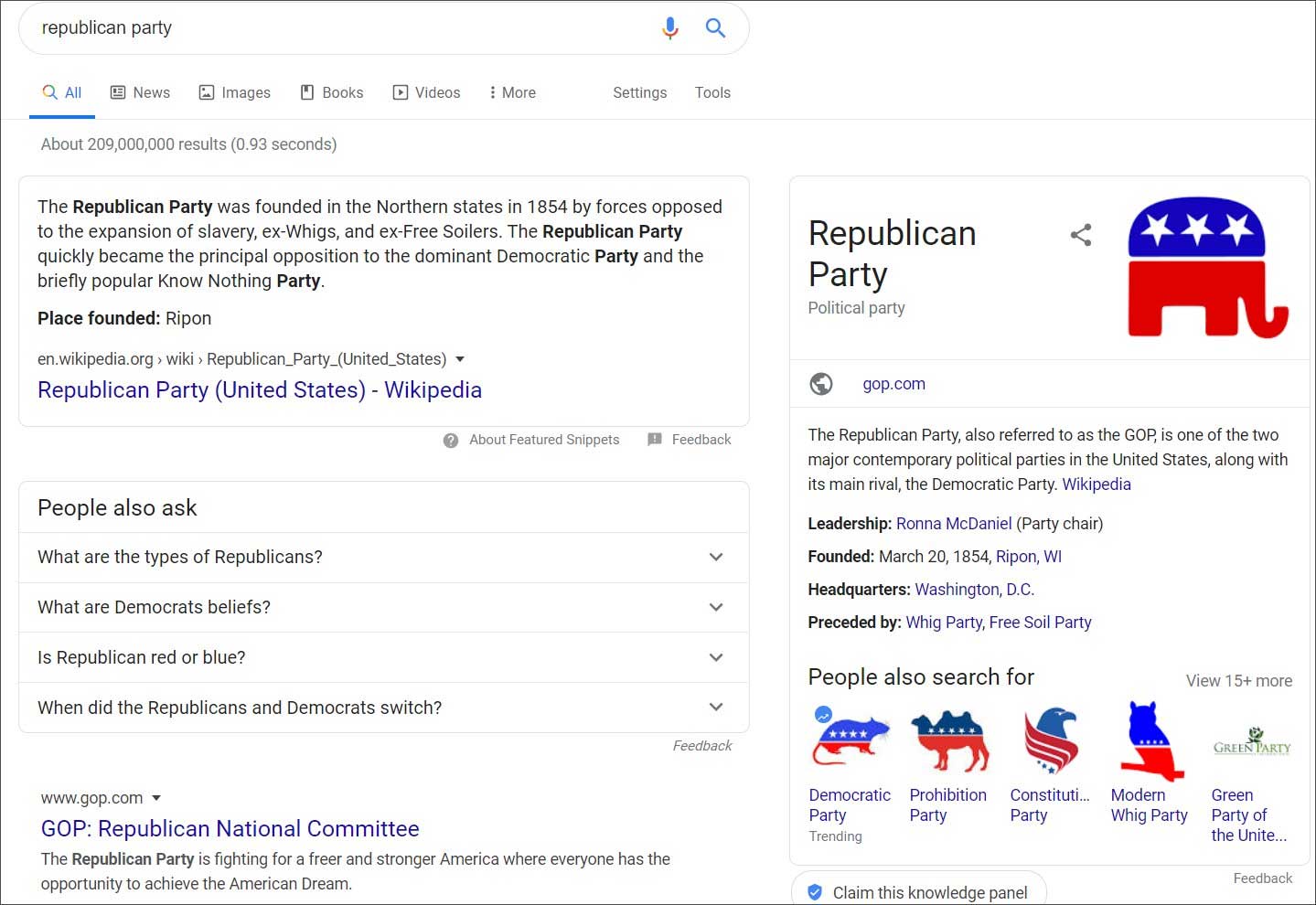Open the Modern Whig Party owl thumbnail

(1151, 740)
